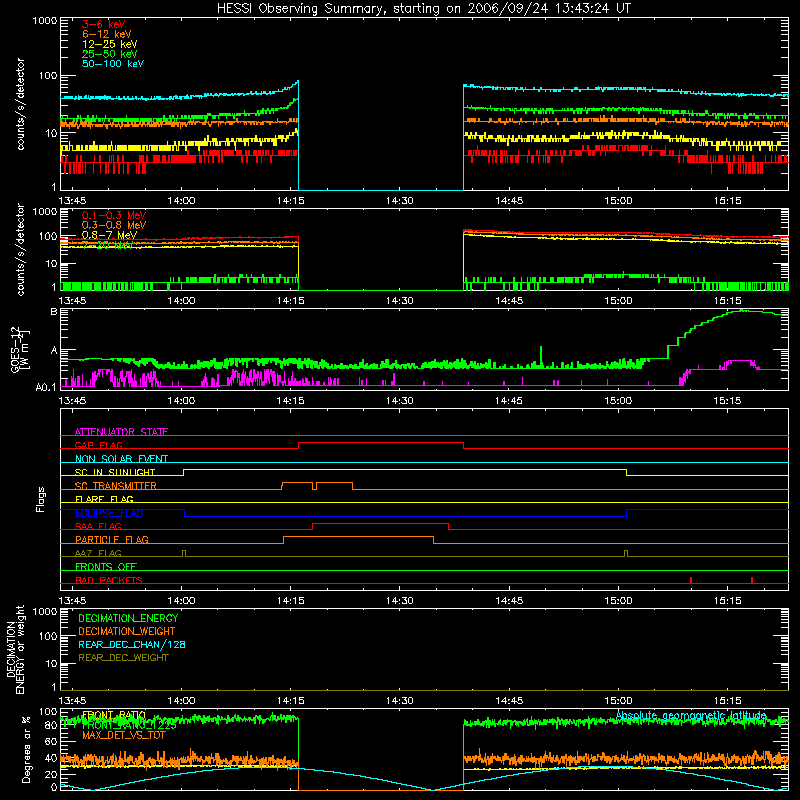Click the DECIMATION ENERGY or weight axis title
This screenshot has width=800, height=800.
[x=15, y=649]
